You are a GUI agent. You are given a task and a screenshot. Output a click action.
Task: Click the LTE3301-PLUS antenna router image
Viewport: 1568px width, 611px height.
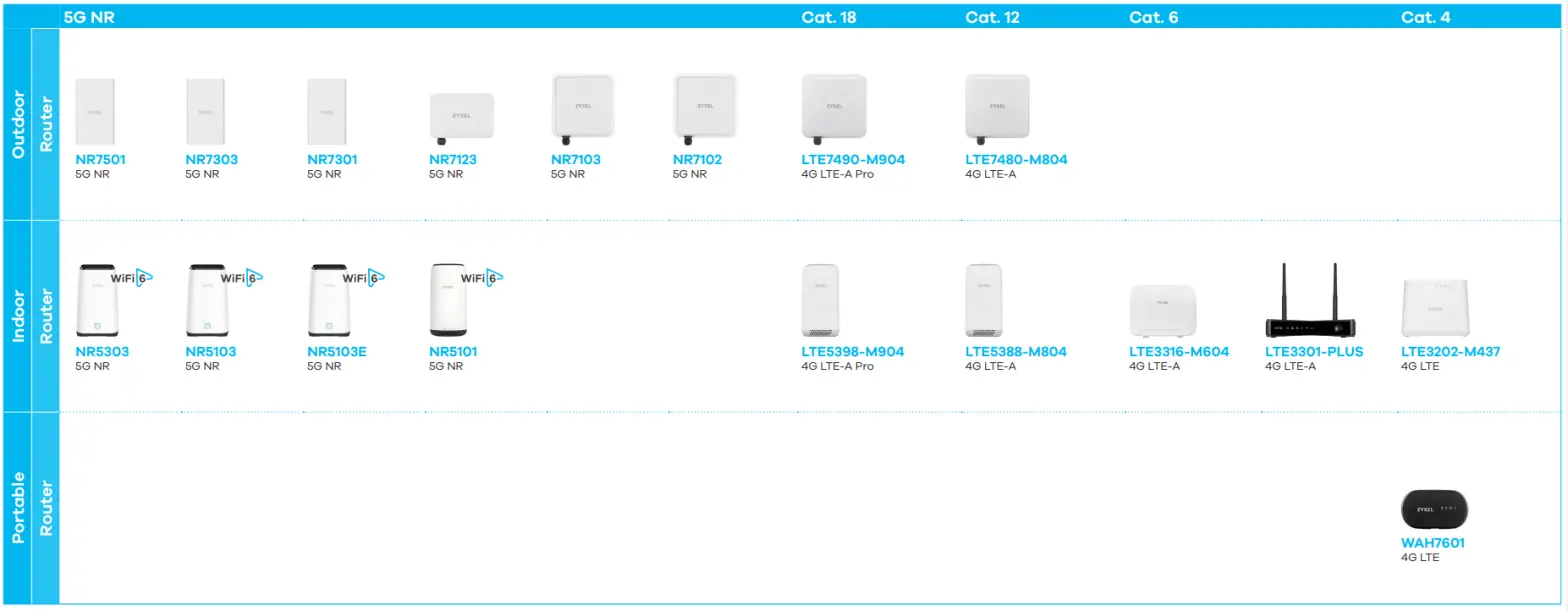(x=1311, y=300)
